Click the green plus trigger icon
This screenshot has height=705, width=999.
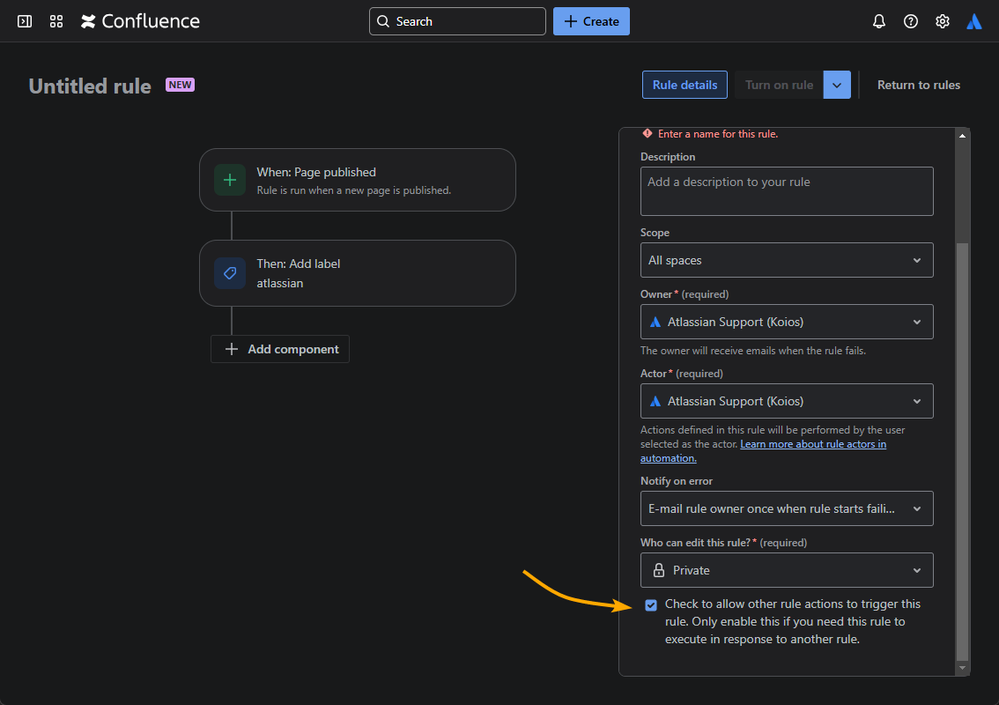pos(230,180)
